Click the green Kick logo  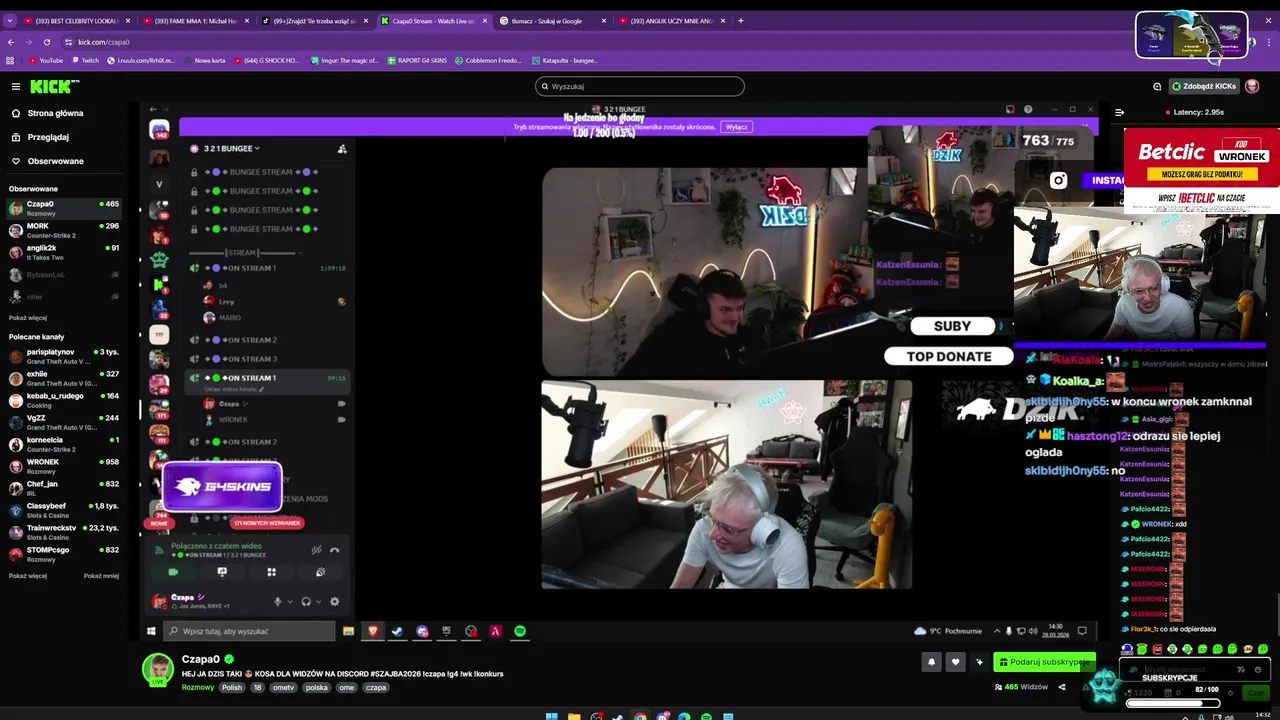(x=52, y=86)
